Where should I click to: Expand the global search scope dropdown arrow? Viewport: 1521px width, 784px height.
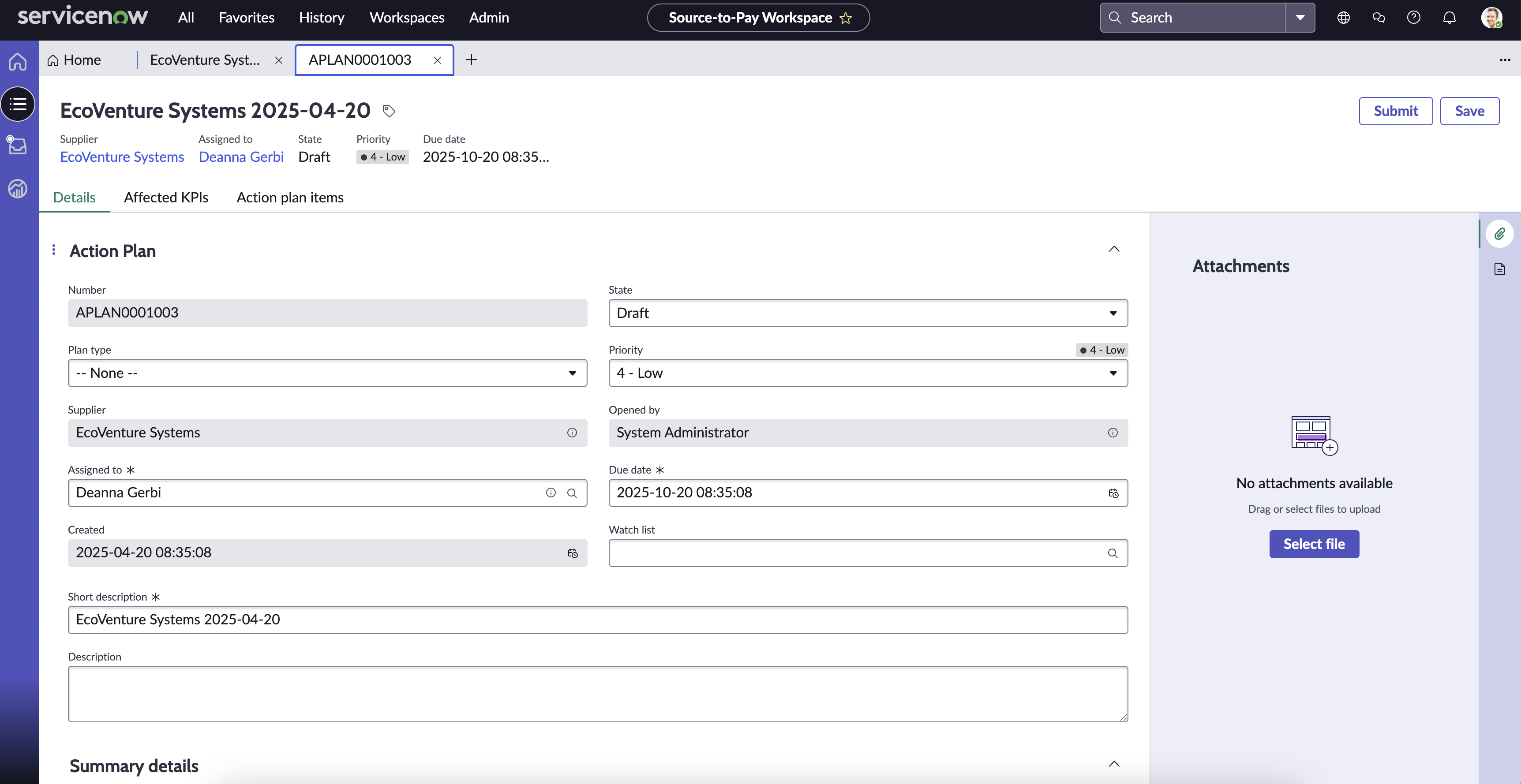click(1300, 18)
